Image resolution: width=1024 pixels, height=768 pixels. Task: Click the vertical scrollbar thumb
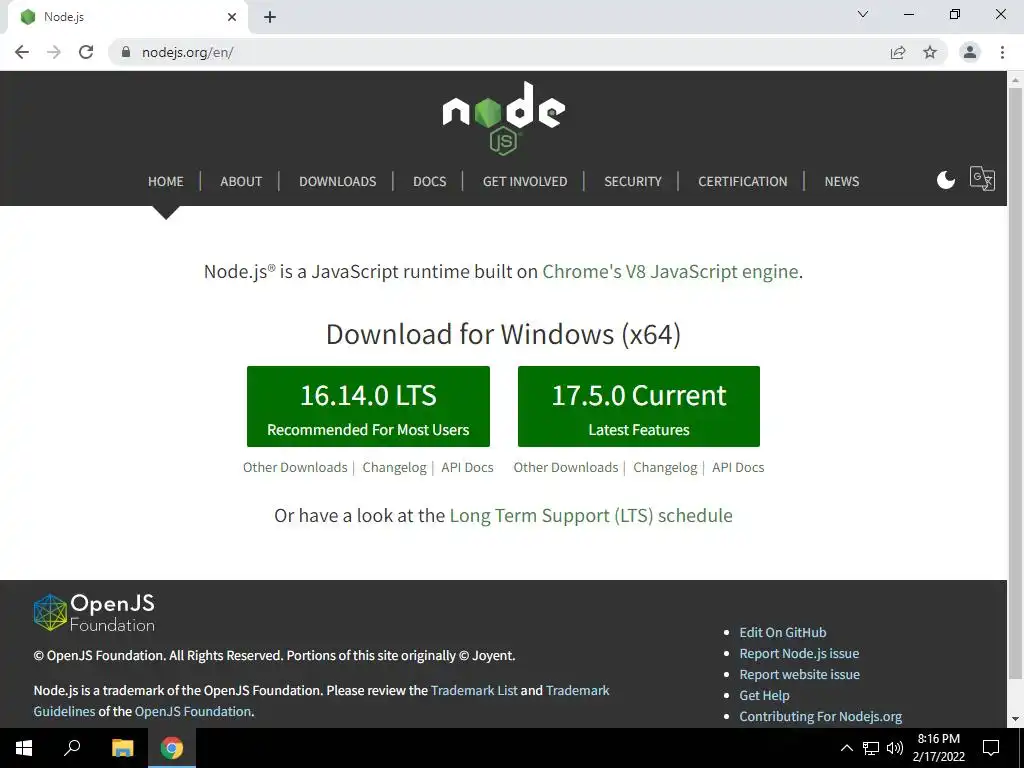(1016, 385)
